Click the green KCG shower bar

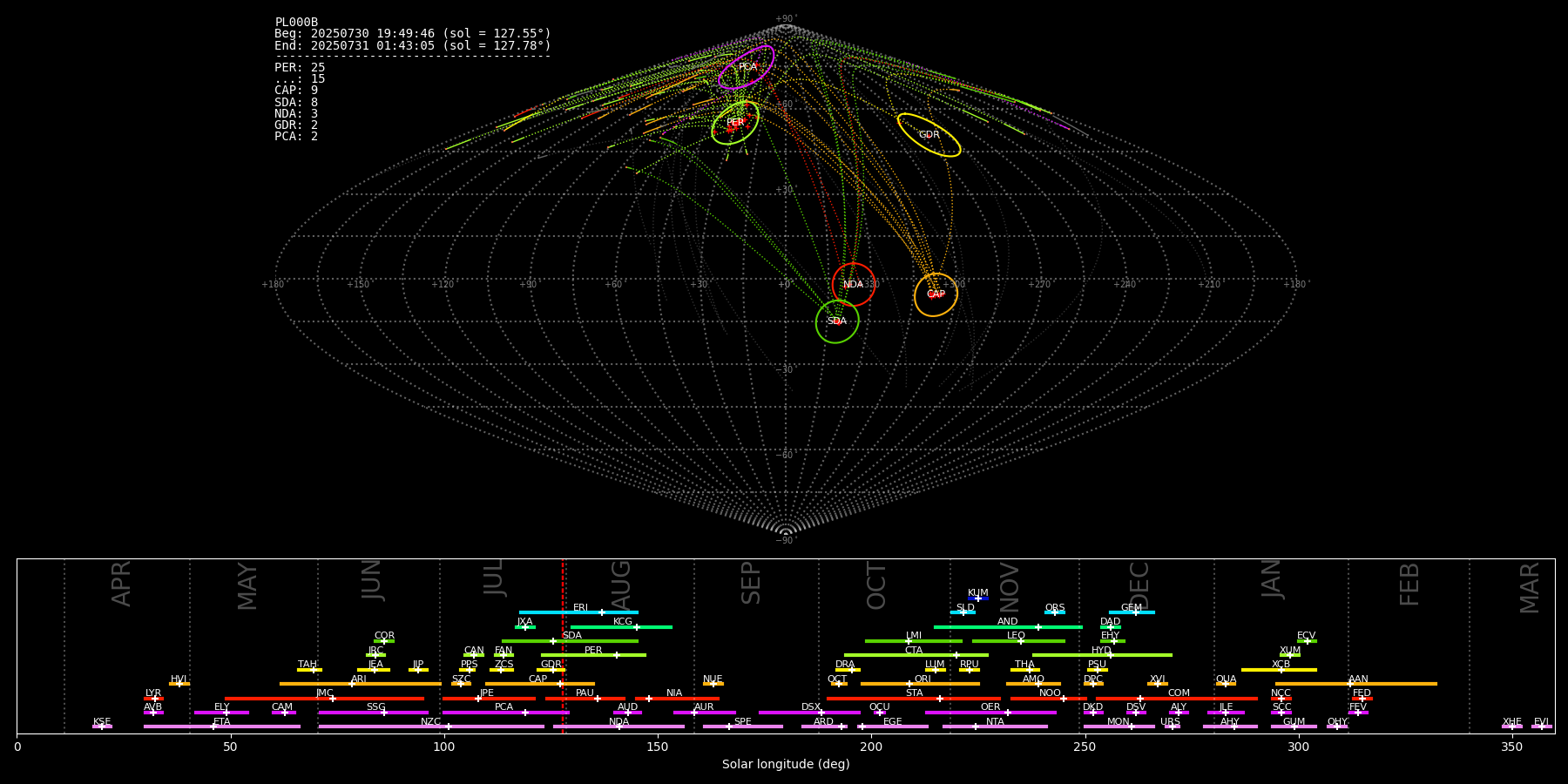pyautogui.click(x=621, y=626)
